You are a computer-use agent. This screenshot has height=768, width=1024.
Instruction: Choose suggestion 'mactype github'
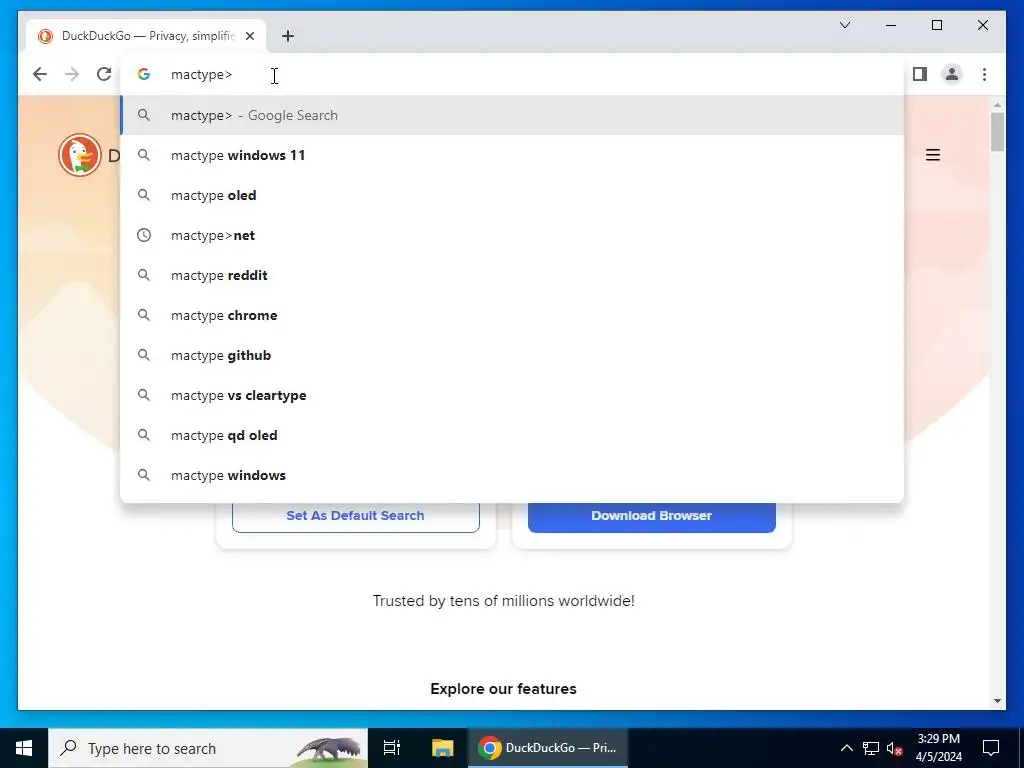point(513,355)
